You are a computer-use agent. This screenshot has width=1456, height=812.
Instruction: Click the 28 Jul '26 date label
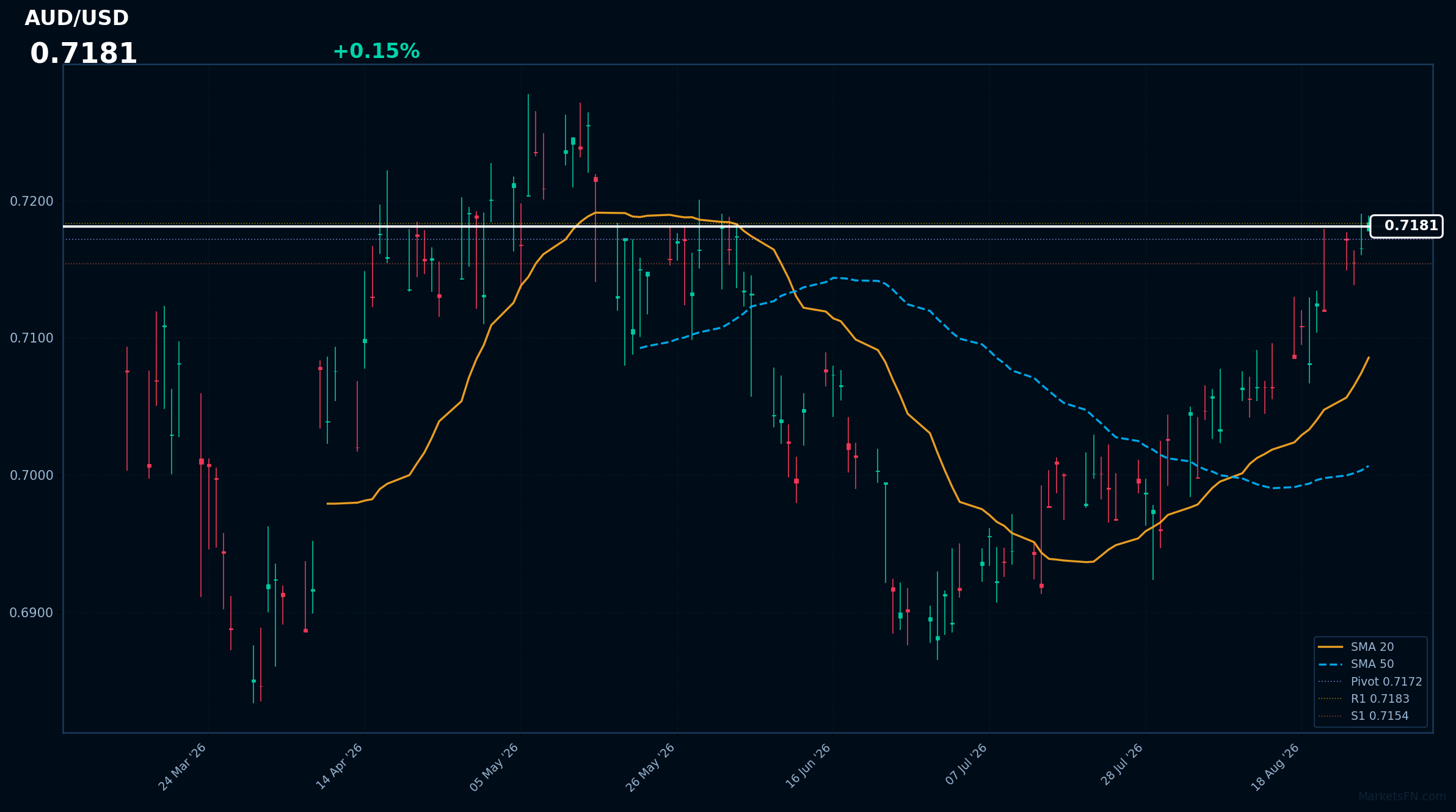click(x=1121, y=765)
